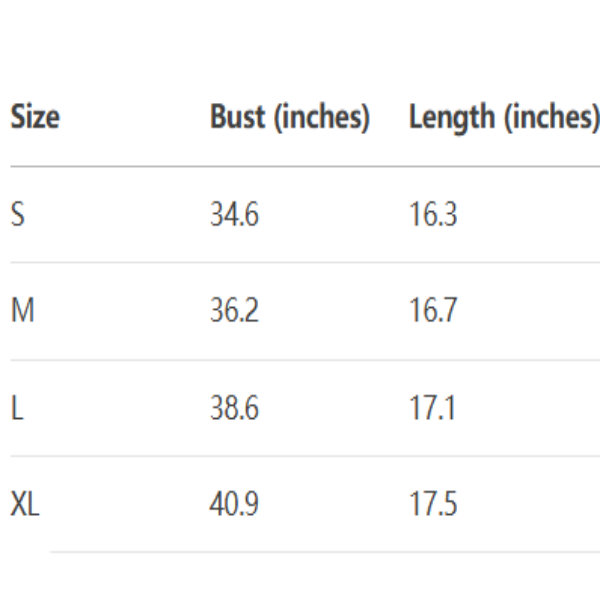This screenshot has width=600, height=600.
Task: Click the divider line under the header row
Action: [x=300, y=166]
